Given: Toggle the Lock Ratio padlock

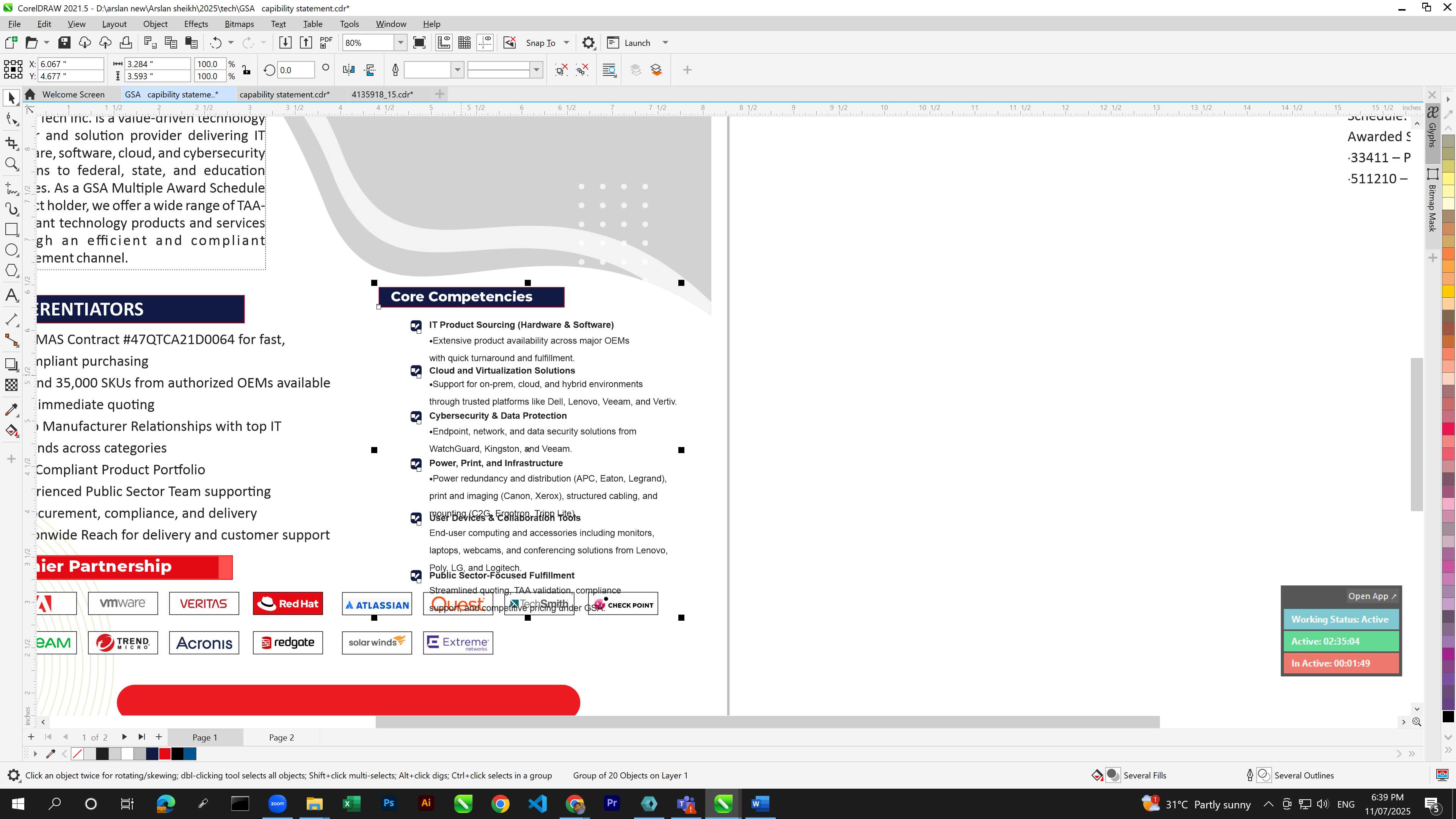Looking at the screenshot, I should coord(246,69).
